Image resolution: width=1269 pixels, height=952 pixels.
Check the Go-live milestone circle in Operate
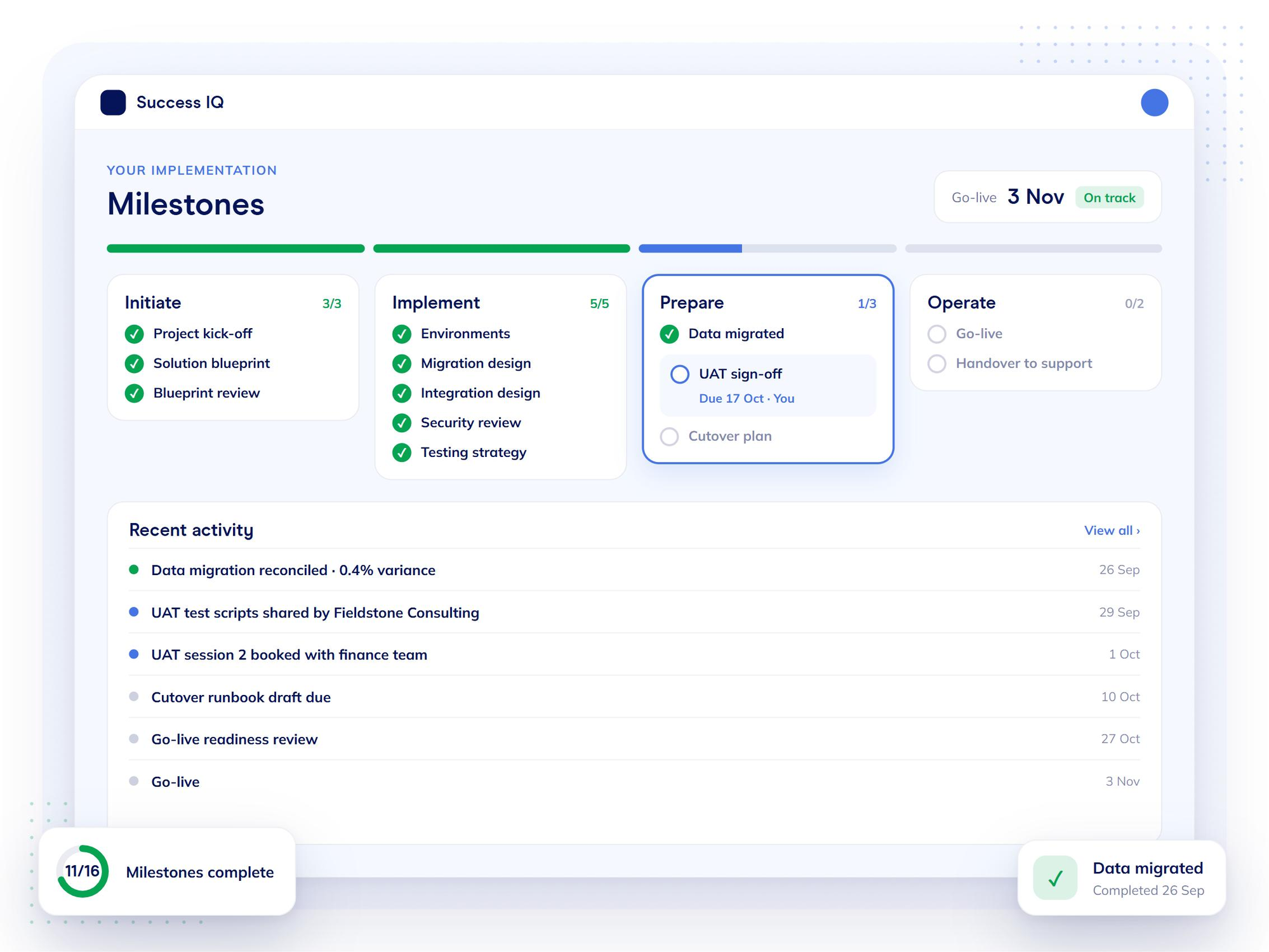pyautogui.click(x=937, y=334)
